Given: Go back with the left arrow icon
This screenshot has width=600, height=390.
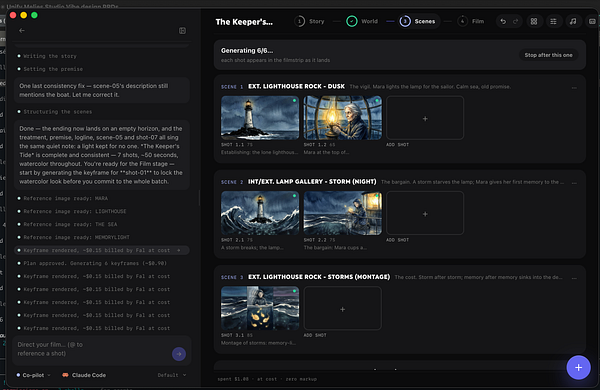Looking at the screenshot, I should [22, 31].
